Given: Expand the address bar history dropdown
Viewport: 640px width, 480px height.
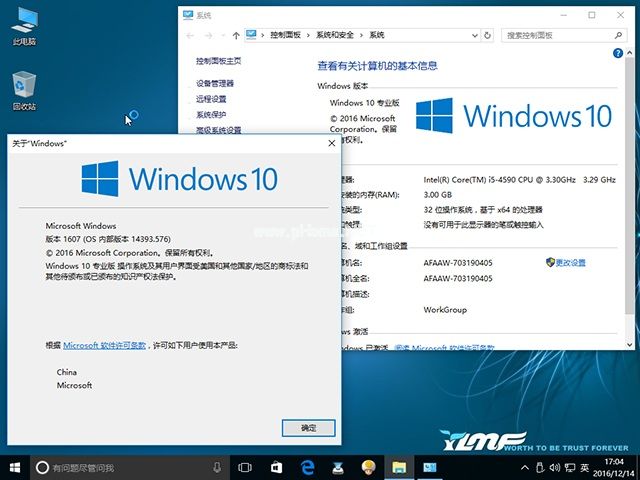Looking at the screenshot, I should (475, 36).
